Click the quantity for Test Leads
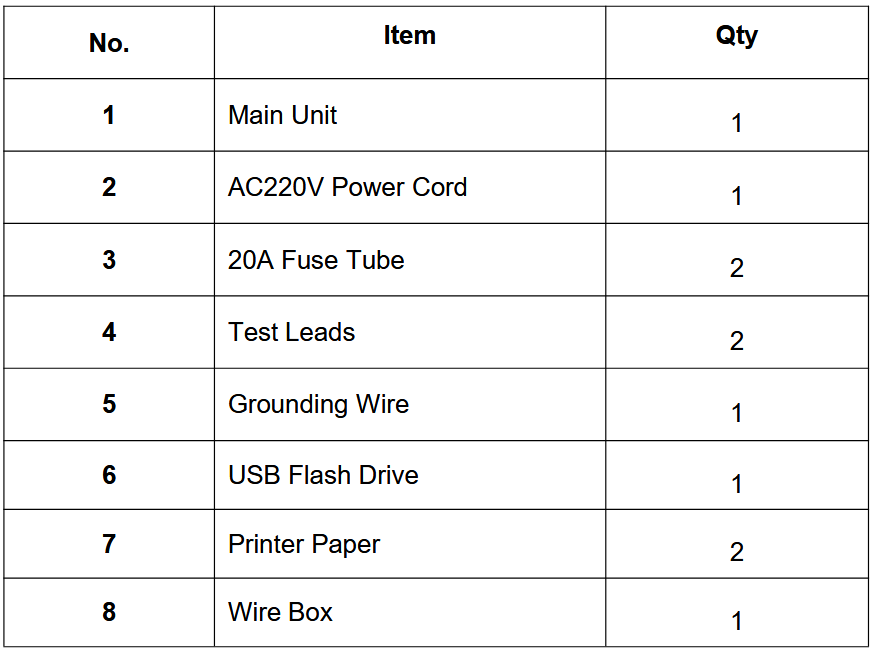872x648 pixels. point(736,341)
